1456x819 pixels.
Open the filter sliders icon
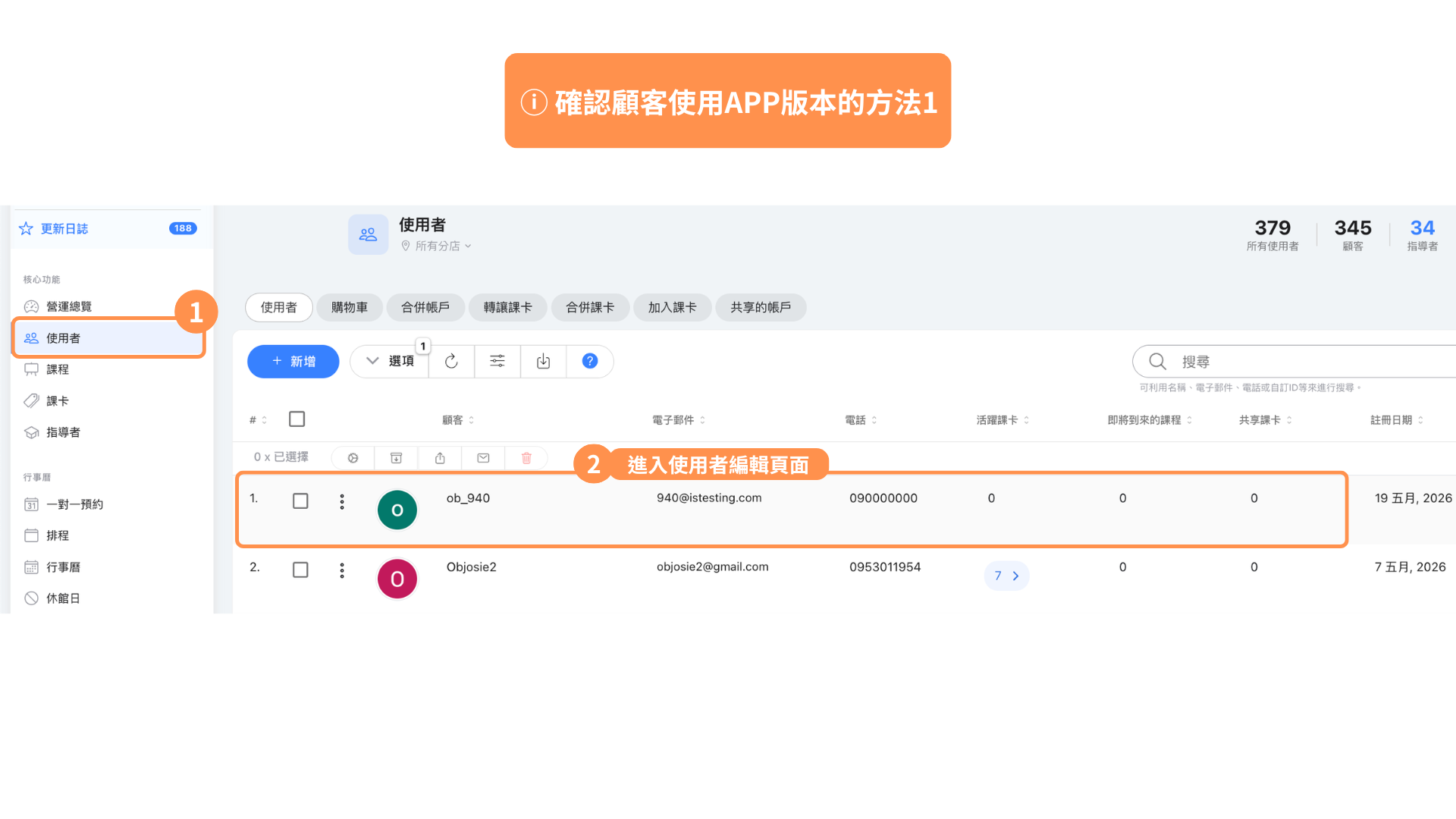[497, 361]
